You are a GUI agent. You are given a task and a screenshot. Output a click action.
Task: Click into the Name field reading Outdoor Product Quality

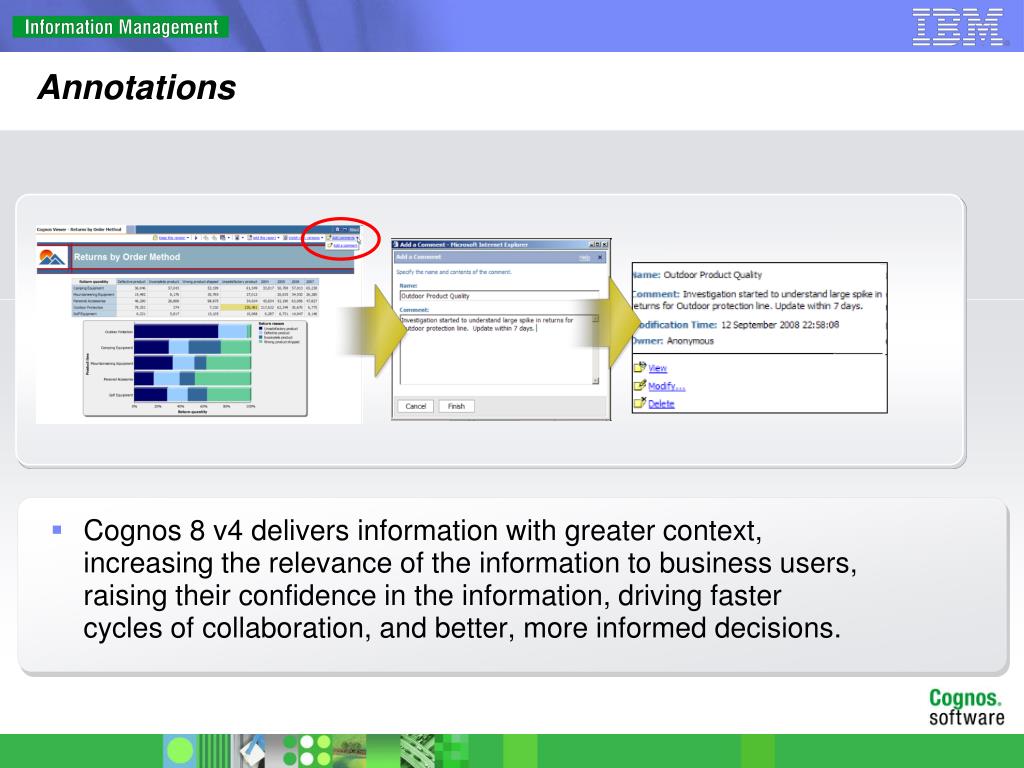click(x=499, y=296)
